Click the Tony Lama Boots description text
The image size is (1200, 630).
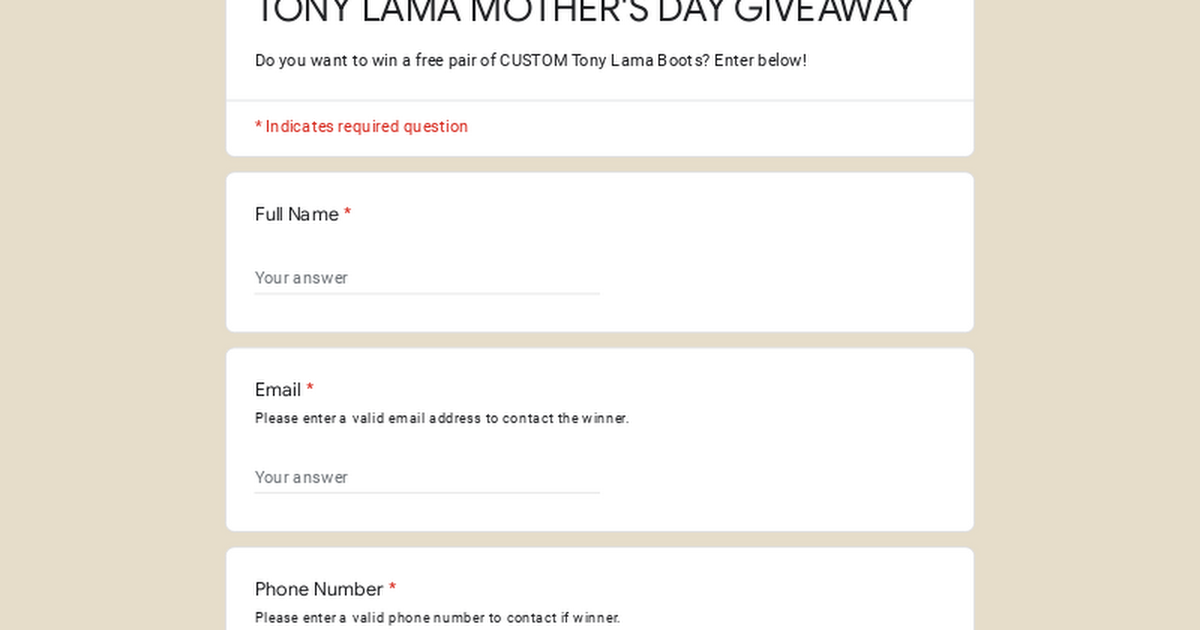[x=530, y=60]
